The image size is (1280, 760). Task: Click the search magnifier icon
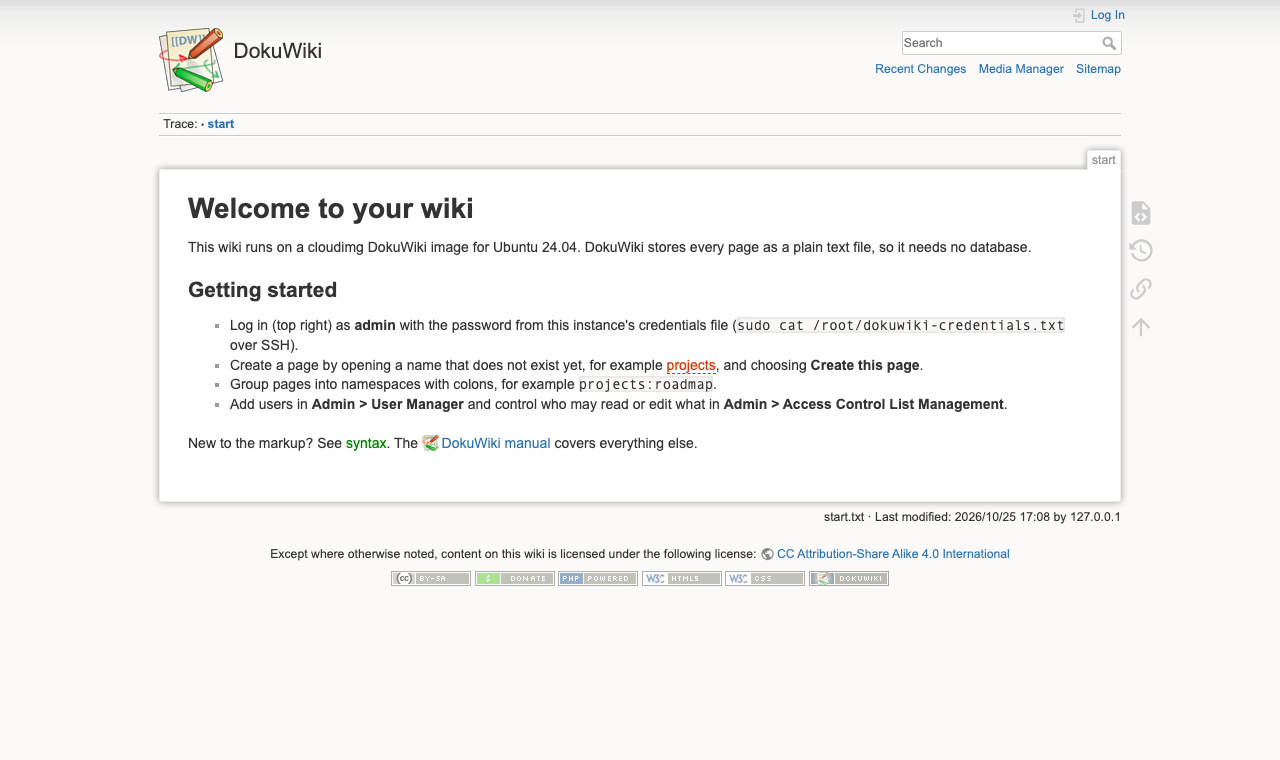point(1109,43)
